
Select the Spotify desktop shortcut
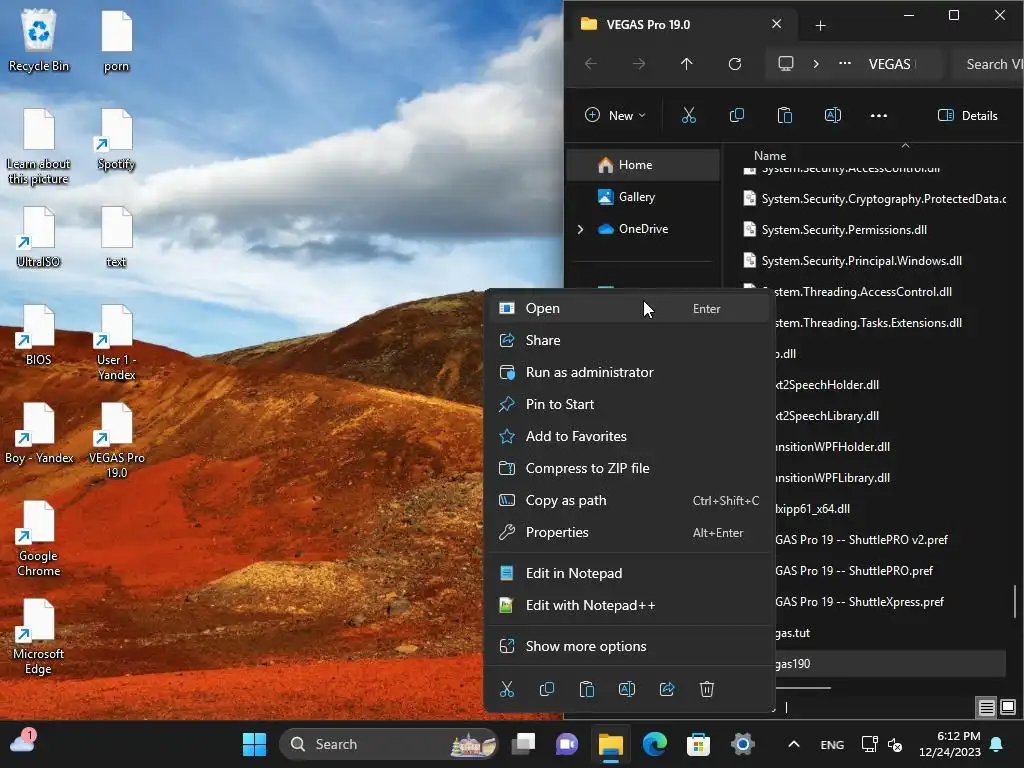pos(116,140)
